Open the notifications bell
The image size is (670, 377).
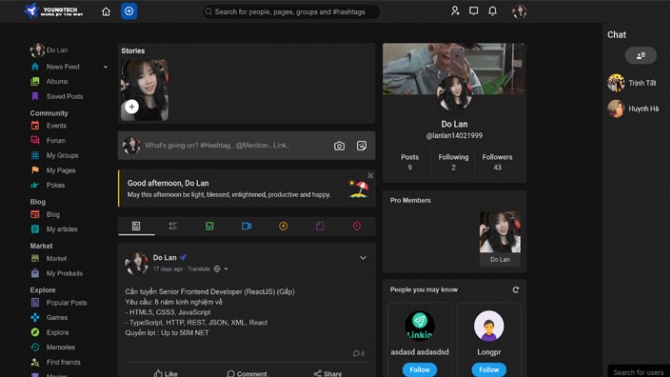click(493, 11)
